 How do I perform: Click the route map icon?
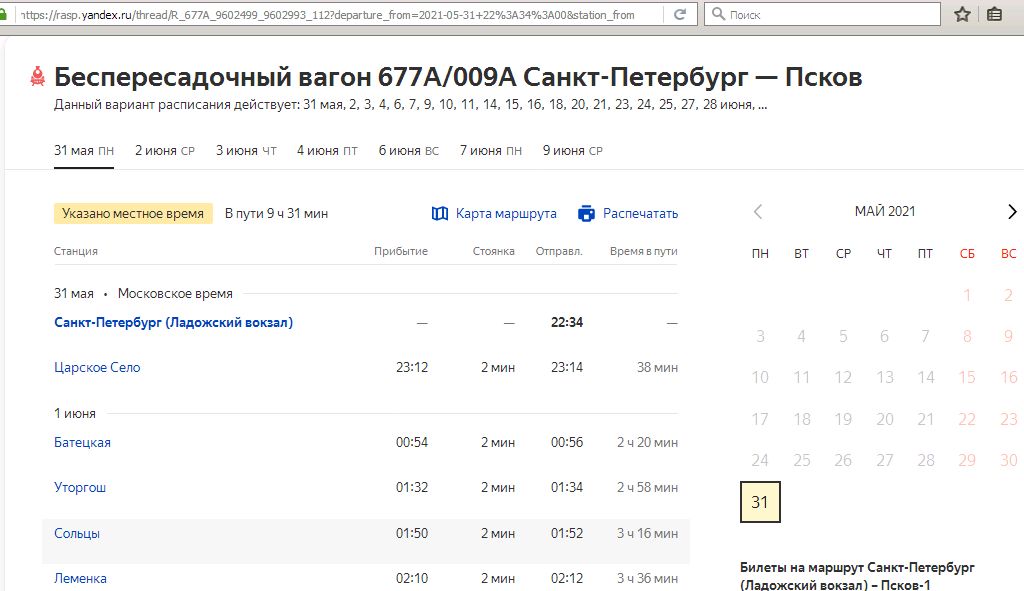[440, 213]
